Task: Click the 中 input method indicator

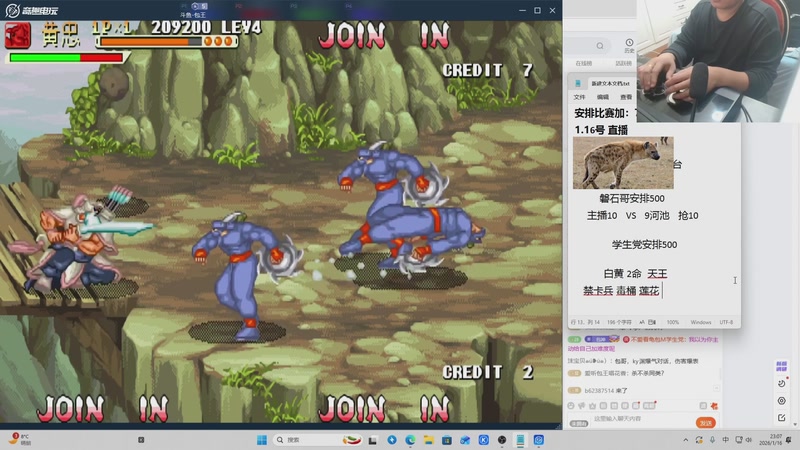Action: click(726, 440)
